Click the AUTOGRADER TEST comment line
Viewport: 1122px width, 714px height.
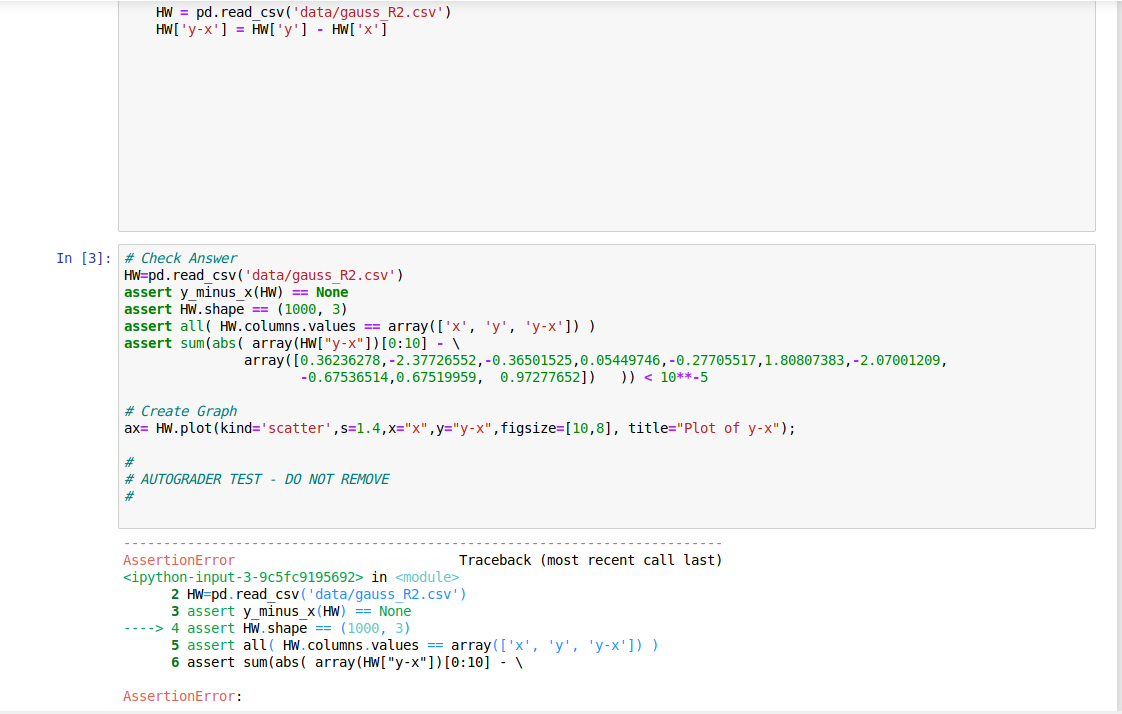pos(256,479)
